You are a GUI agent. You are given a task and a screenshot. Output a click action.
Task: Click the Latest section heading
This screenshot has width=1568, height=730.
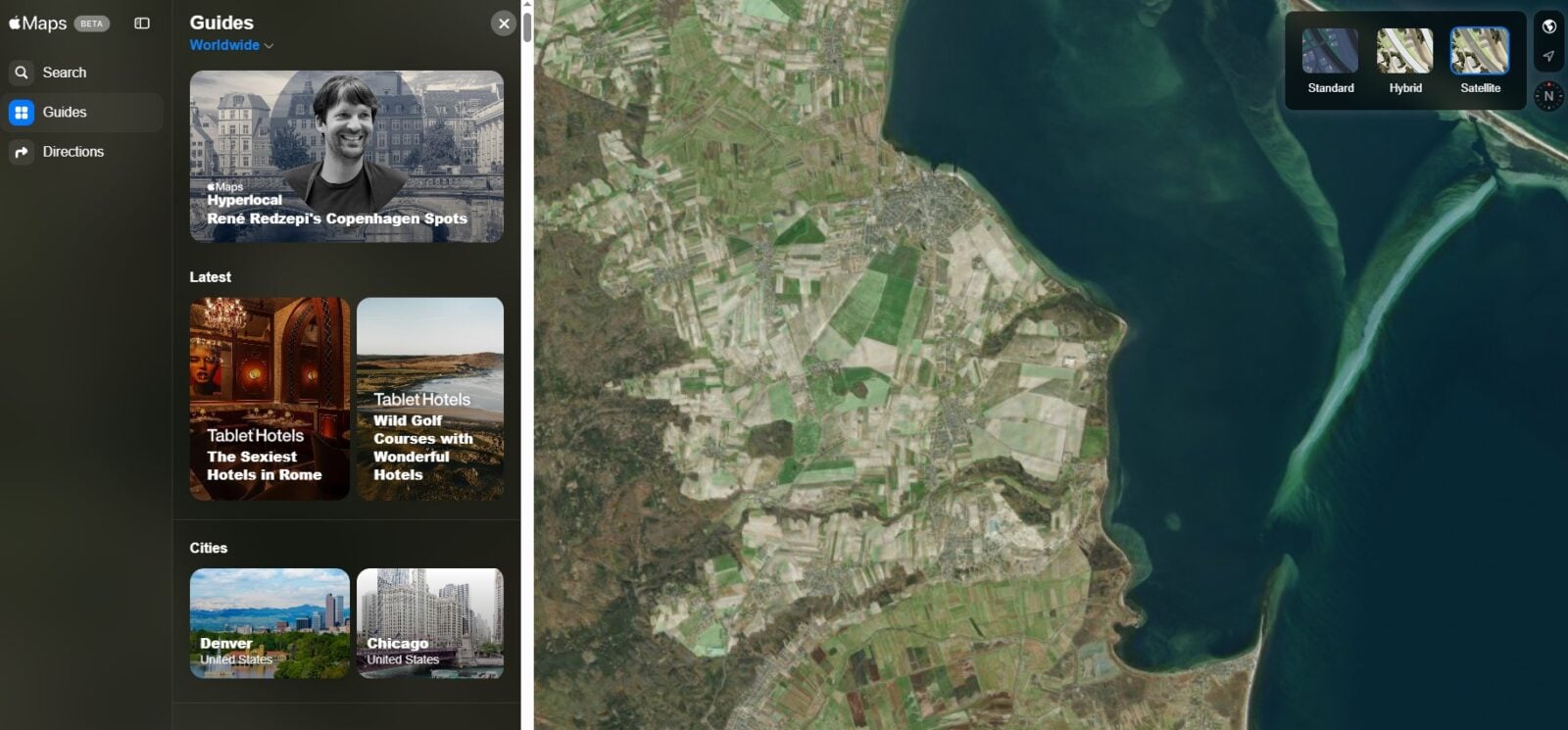pos(210,277)
